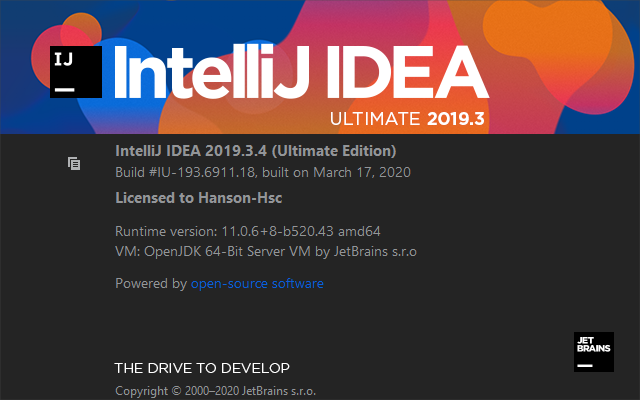This screenshot has width=640, height=400.
Task: Click the copy-to-clipboard icon beside version info
Action: [x=74, y=164]
